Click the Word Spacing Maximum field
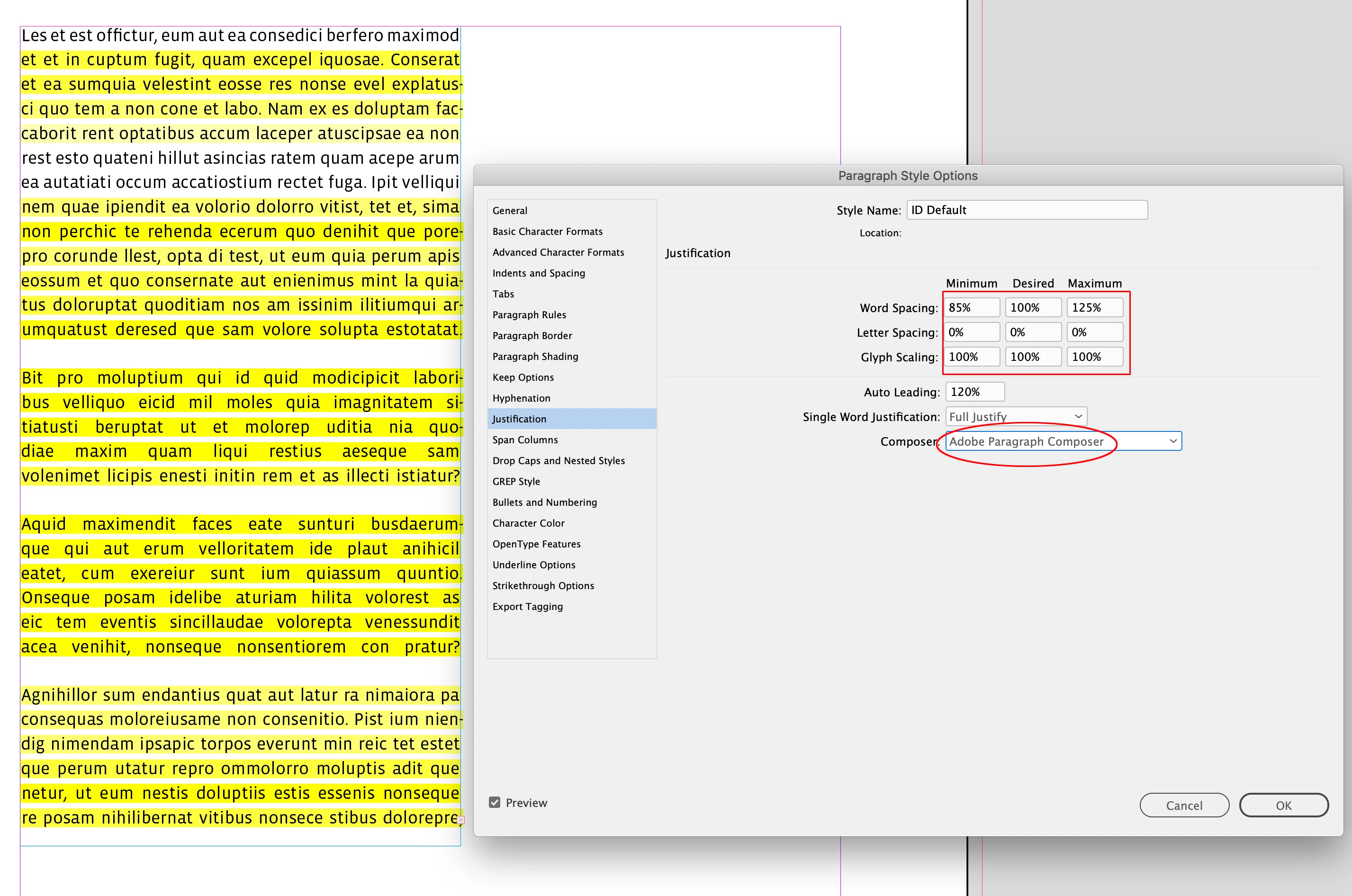Screen dimensions: 1352x896 [x=1094, y=307]
